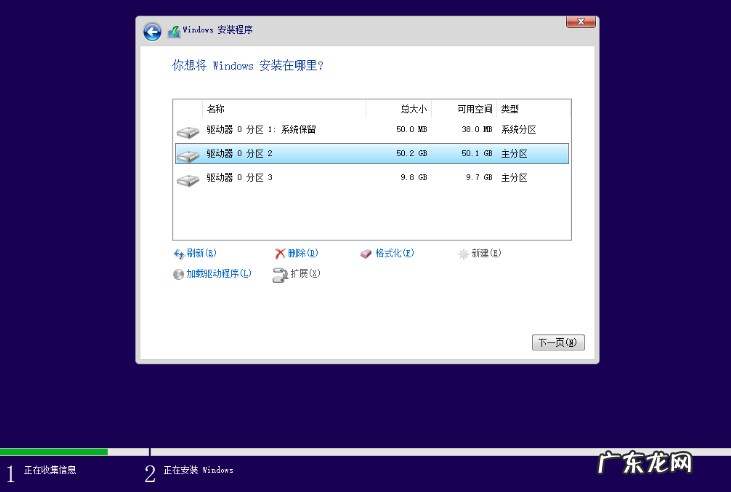
Task: Refresh the list via 刷新(R)
Action: pyautogui.click(x=201, y=253)
